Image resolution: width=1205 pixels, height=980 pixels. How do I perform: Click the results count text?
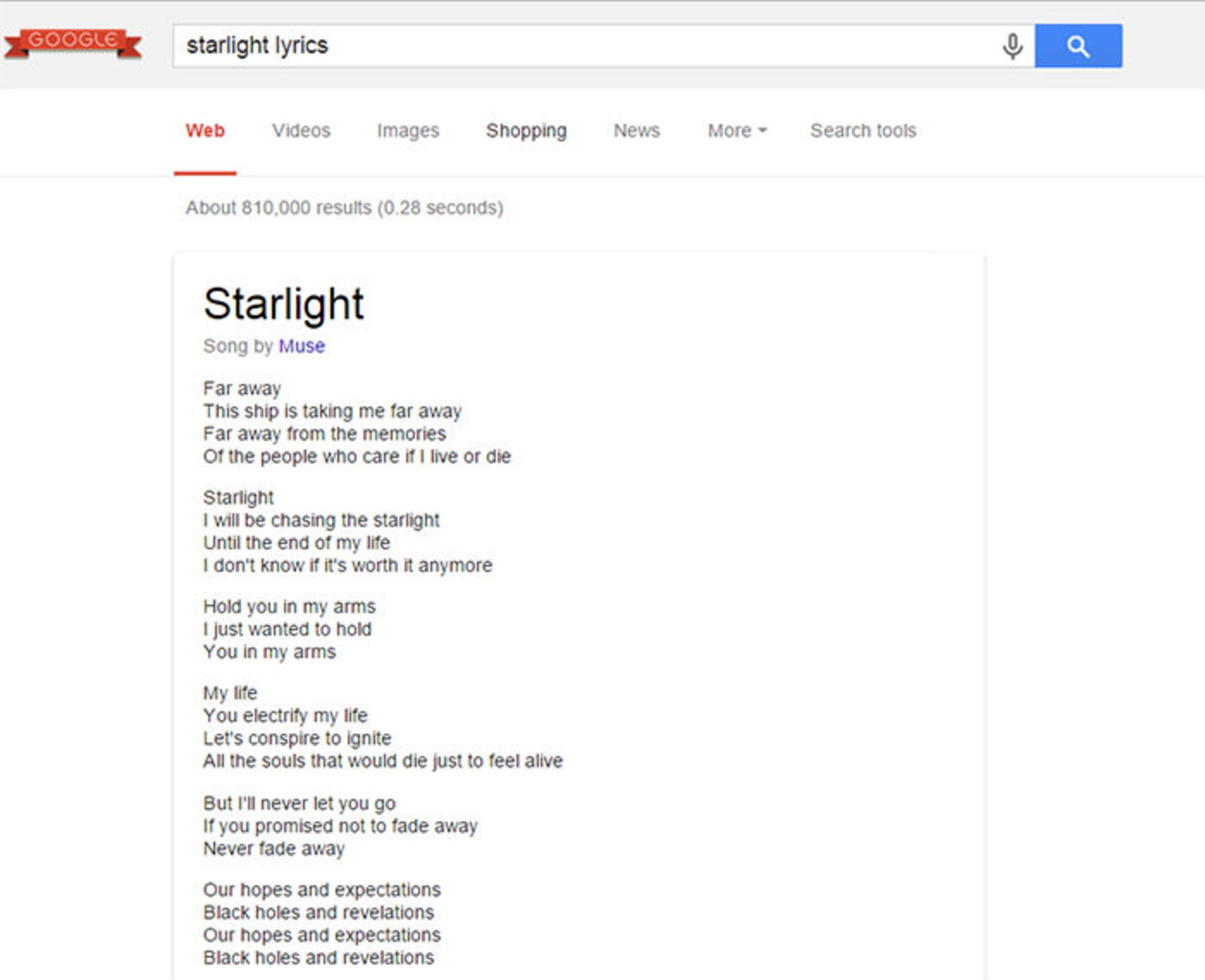pyautogui.click(x=343, y=208)
